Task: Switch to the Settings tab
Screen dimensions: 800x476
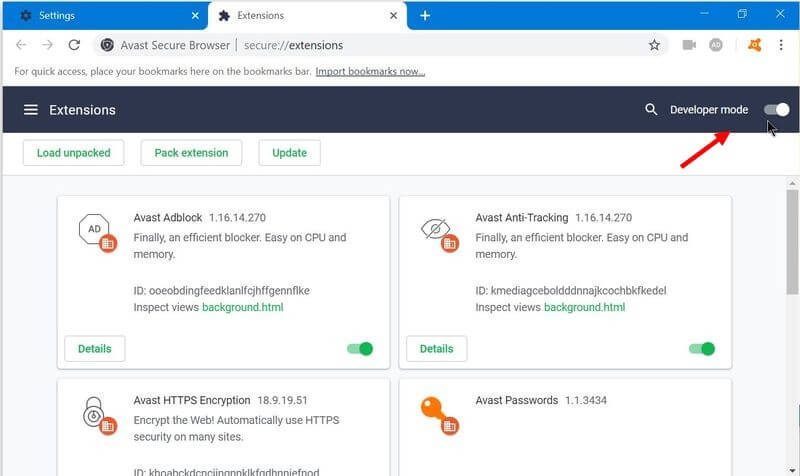Action: (106, 16)
